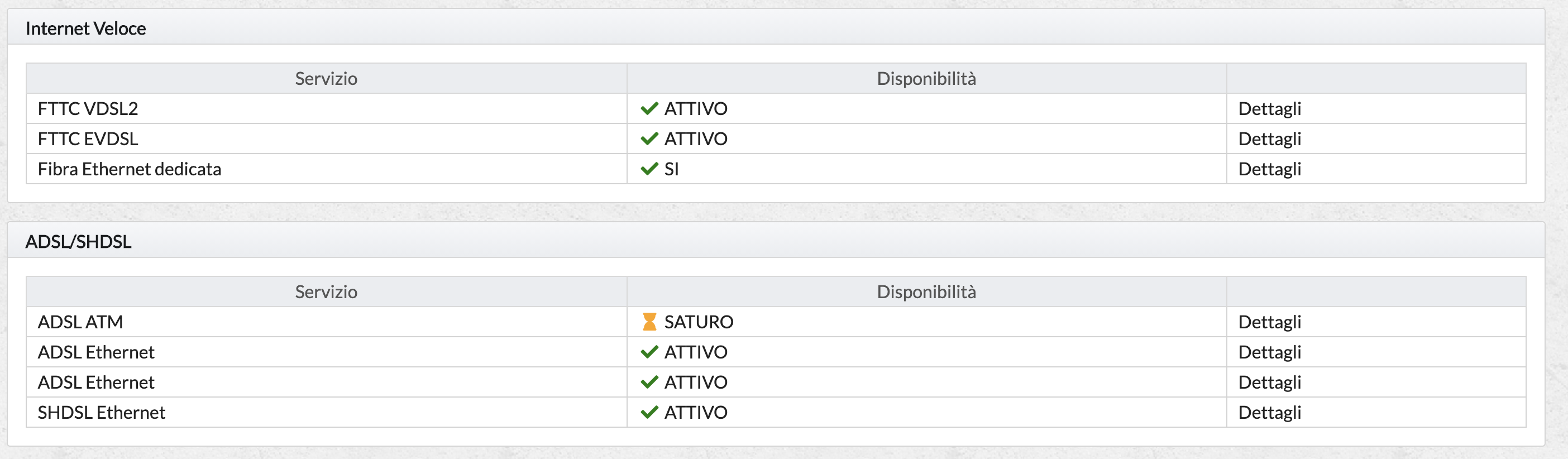This screenshot has height=459, width=1568.
Task: Click the green checkmark for SHDSL Ethernet
Action: tap(649, 412)
